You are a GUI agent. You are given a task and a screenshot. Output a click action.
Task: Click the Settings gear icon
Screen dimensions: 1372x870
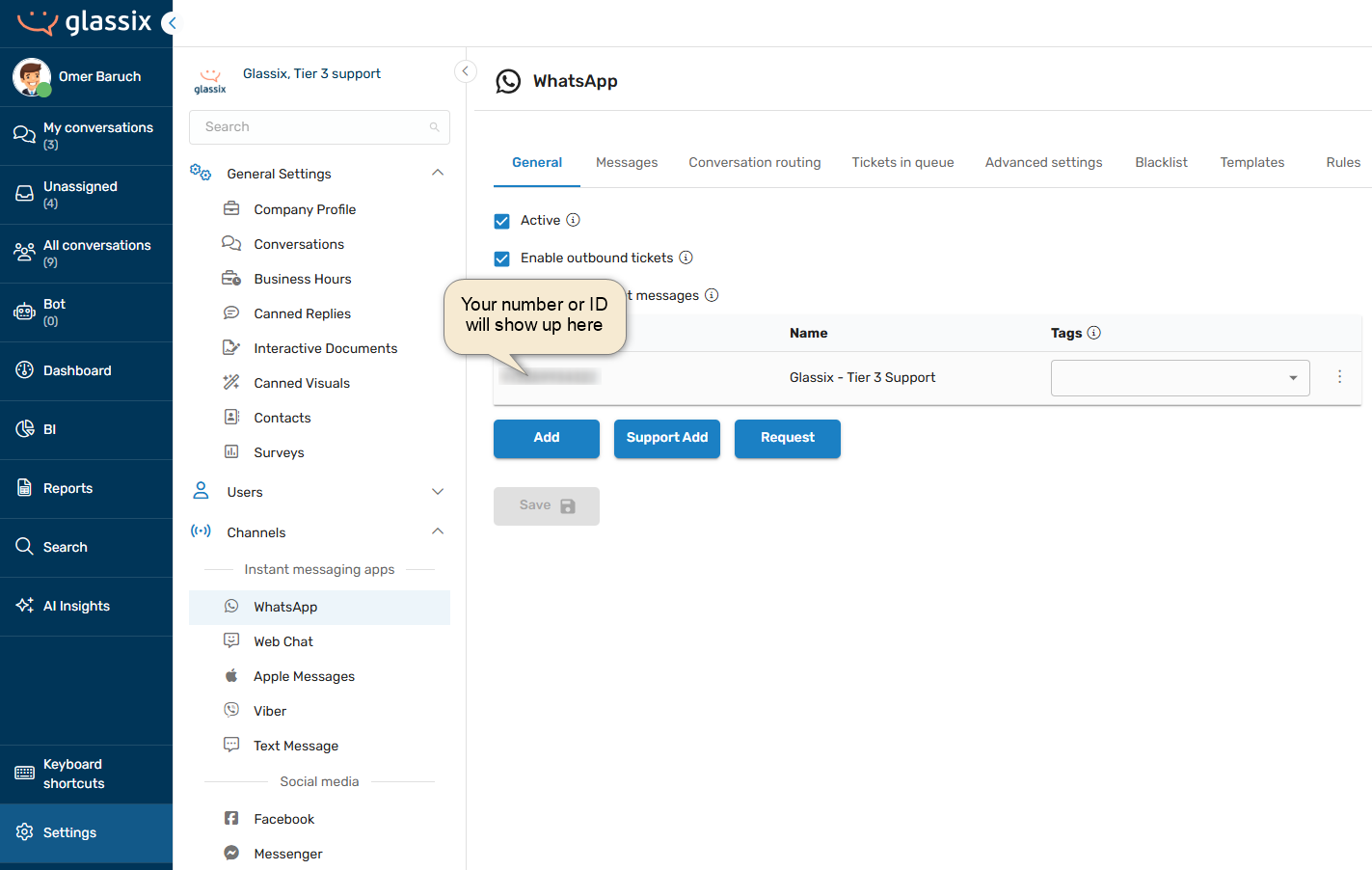point(25,832)
